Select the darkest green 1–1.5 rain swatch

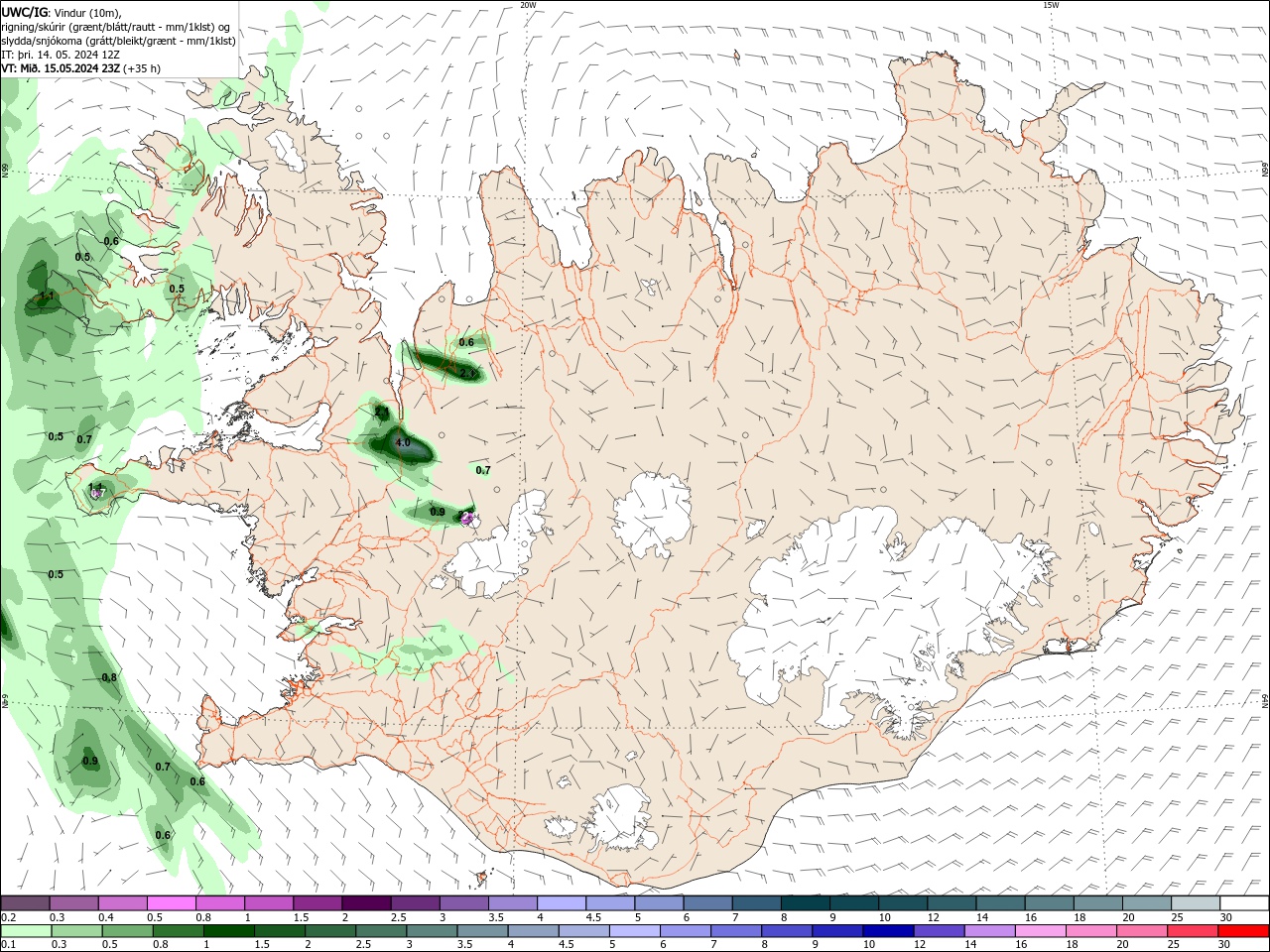(227, 931)
